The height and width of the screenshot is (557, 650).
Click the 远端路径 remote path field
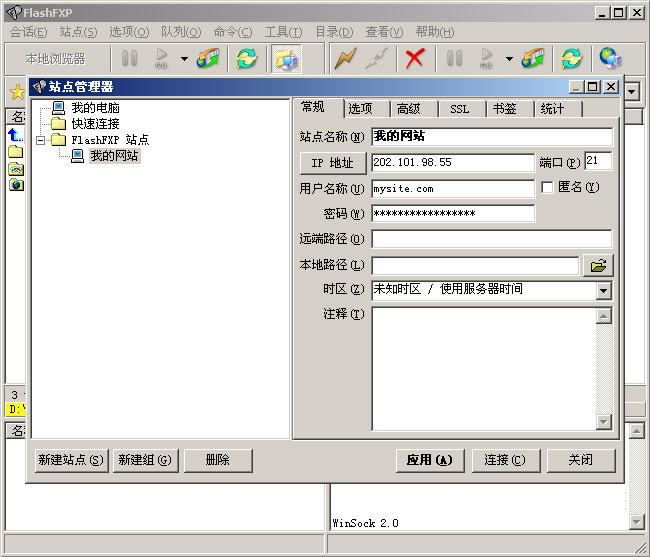tap(491, 239)
